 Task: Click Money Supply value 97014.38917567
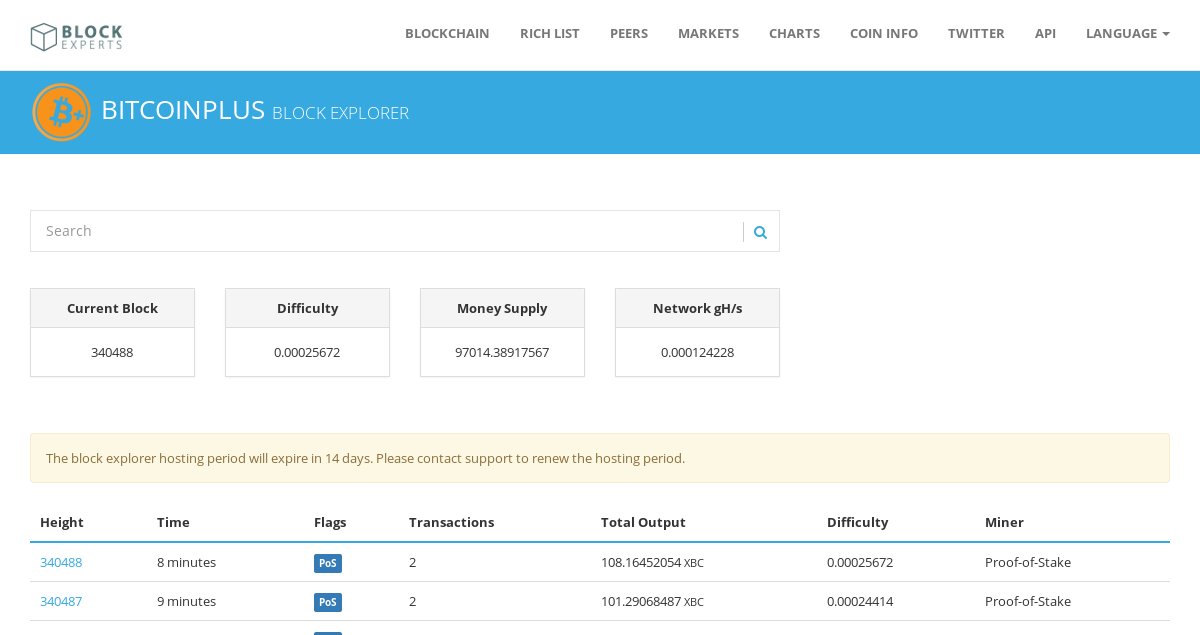click(502, 352)
